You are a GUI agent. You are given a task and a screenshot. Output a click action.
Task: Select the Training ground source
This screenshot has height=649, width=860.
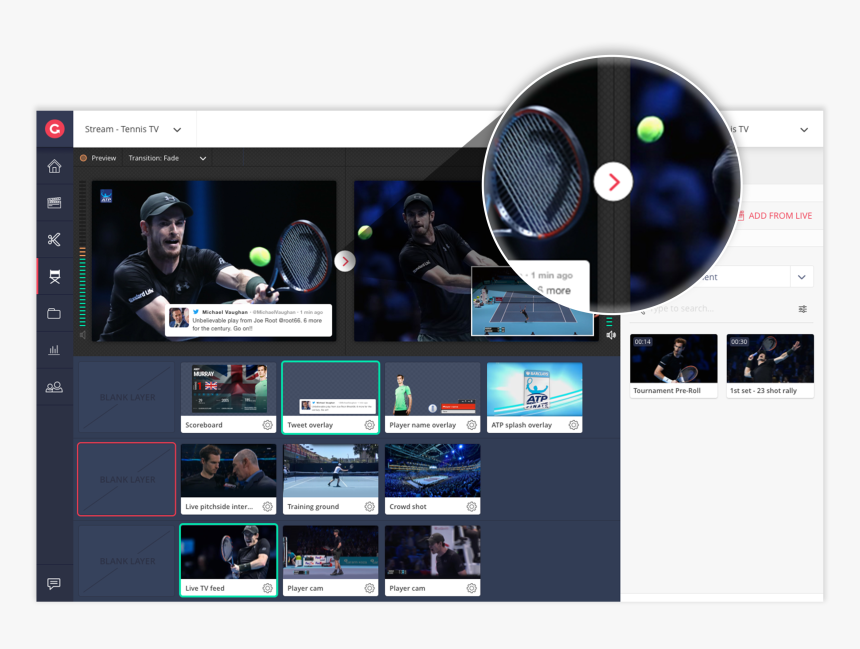tap(331, 479)
